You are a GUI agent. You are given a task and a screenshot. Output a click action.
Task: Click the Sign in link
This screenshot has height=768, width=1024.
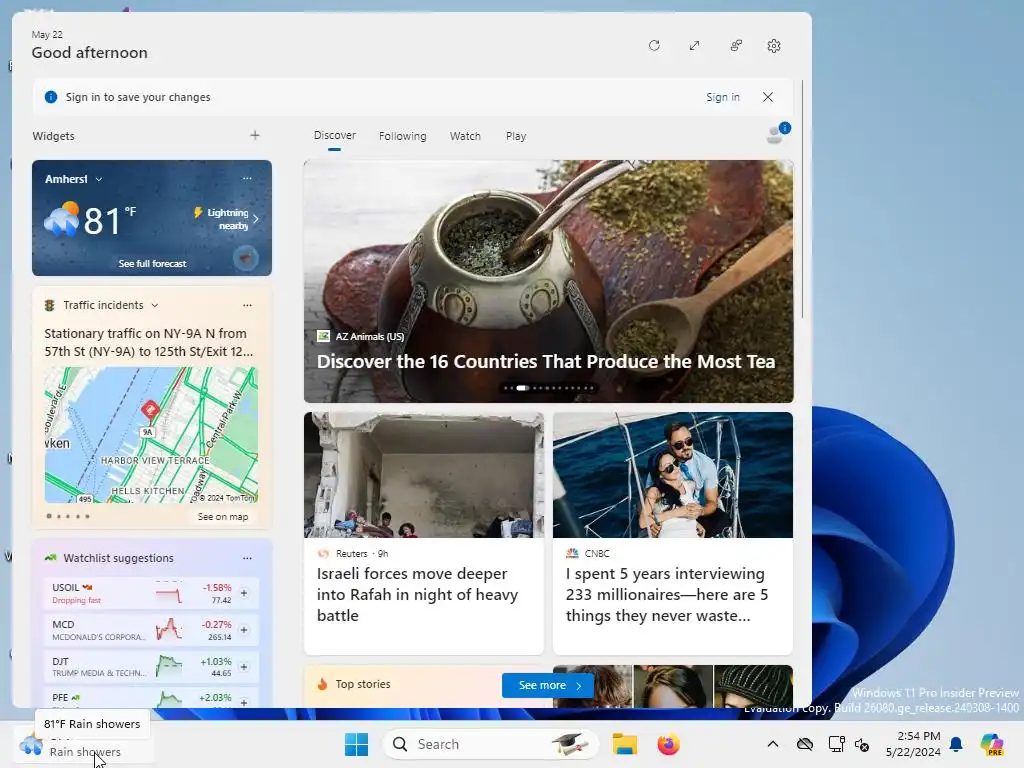[723, 97]
